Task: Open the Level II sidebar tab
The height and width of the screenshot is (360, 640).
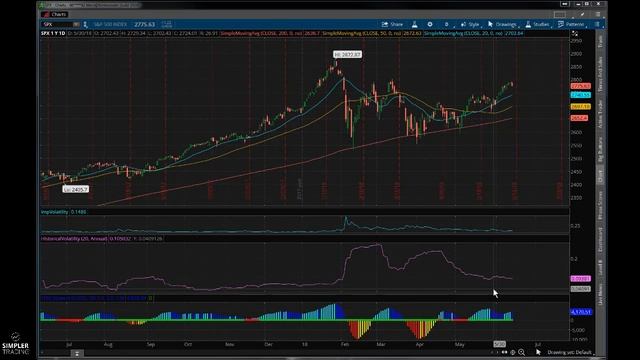Action: [x=600, y=267]
